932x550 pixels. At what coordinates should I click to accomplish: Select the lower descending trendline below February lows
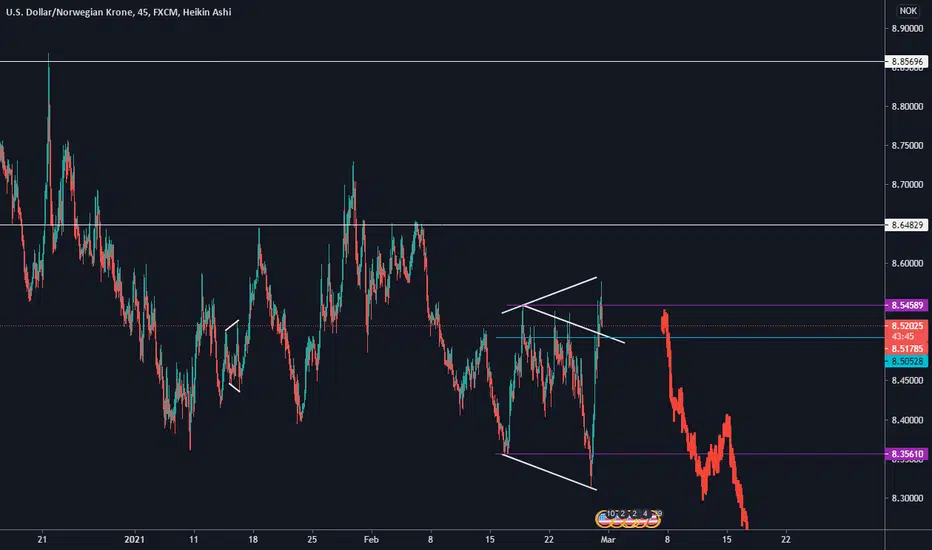549,472
